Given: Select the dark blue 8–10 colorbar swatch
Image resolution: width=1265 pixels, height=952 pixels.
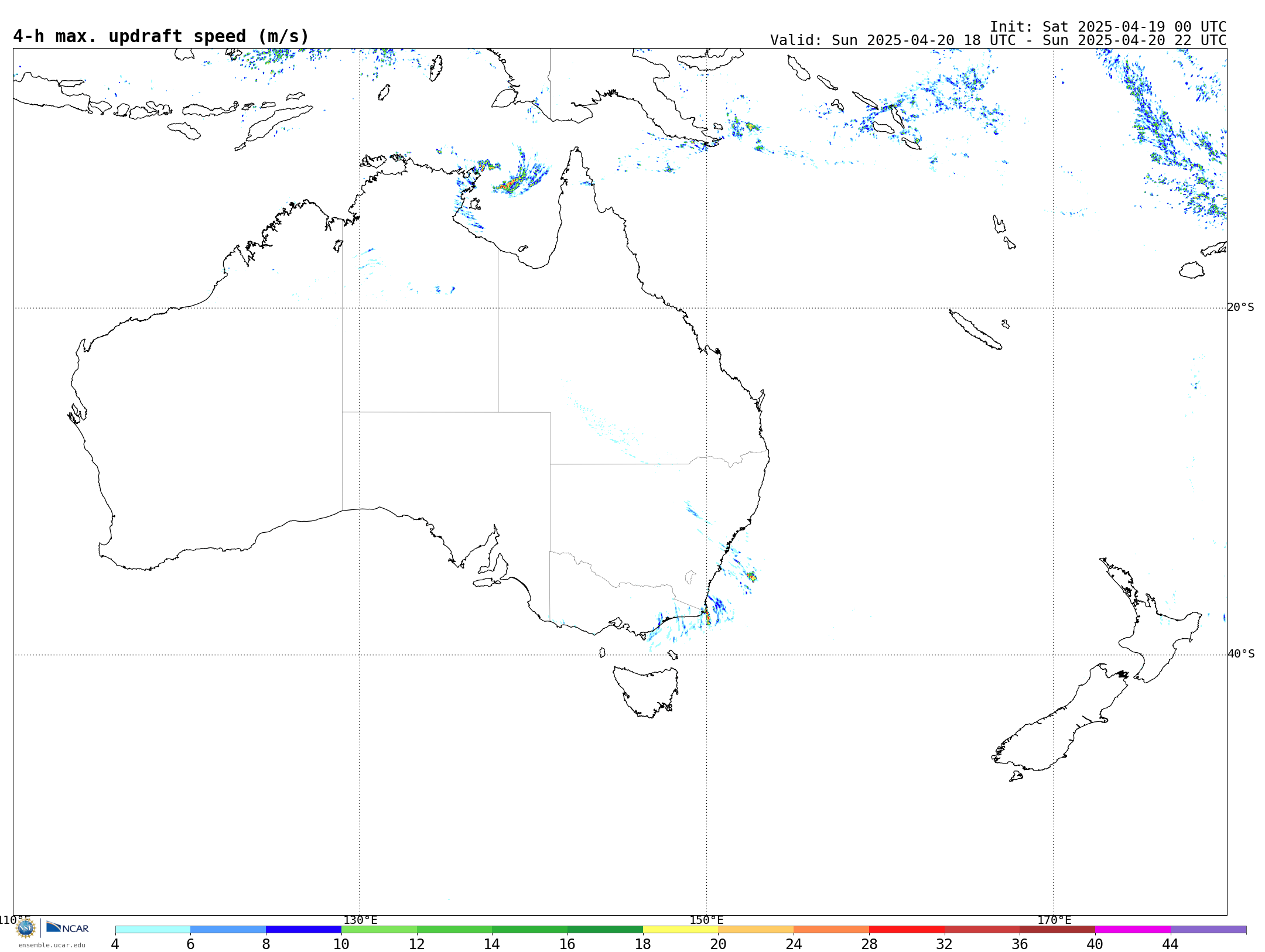Looking at the screenshot, I should click(x=303, y=930).
